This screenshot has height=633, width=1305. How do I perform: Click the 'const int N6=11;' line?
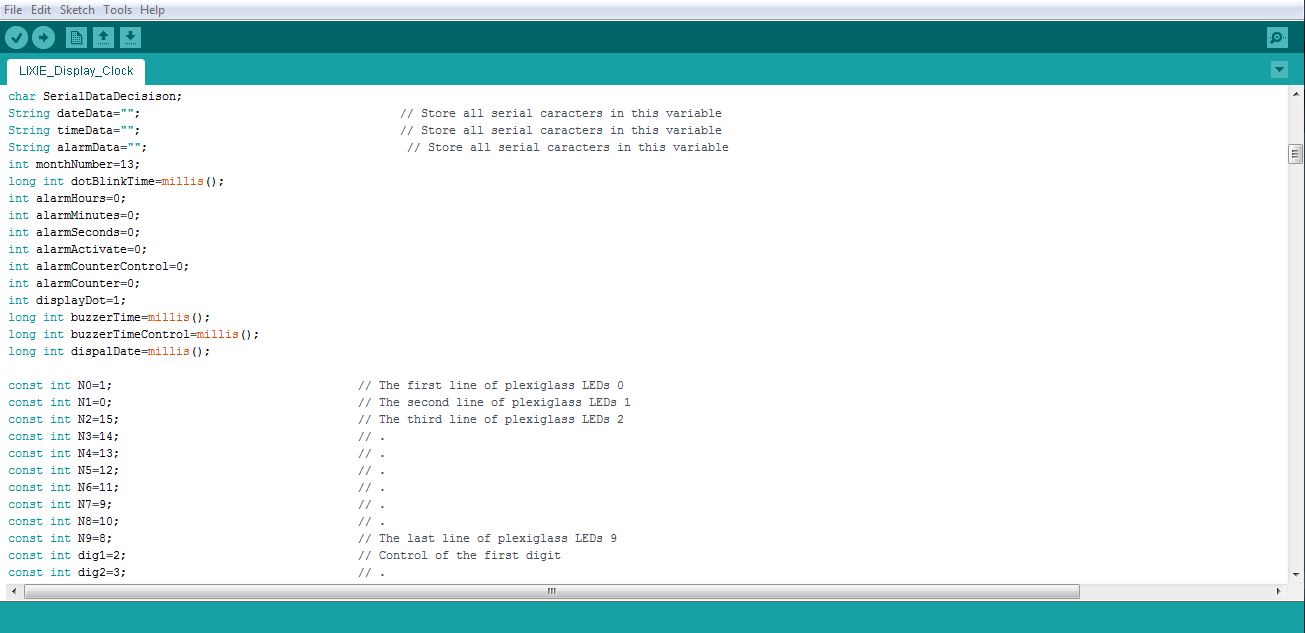(x=64, y=488)
